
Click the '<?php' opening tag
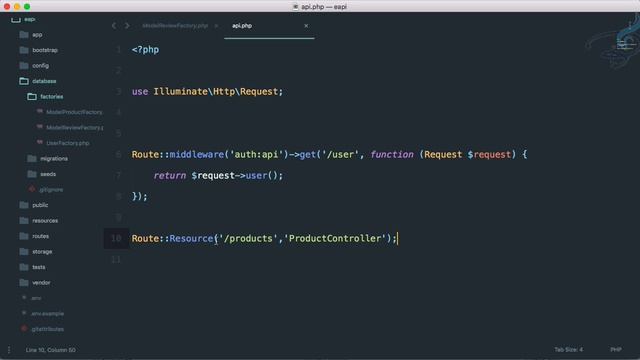click(145, 50)
